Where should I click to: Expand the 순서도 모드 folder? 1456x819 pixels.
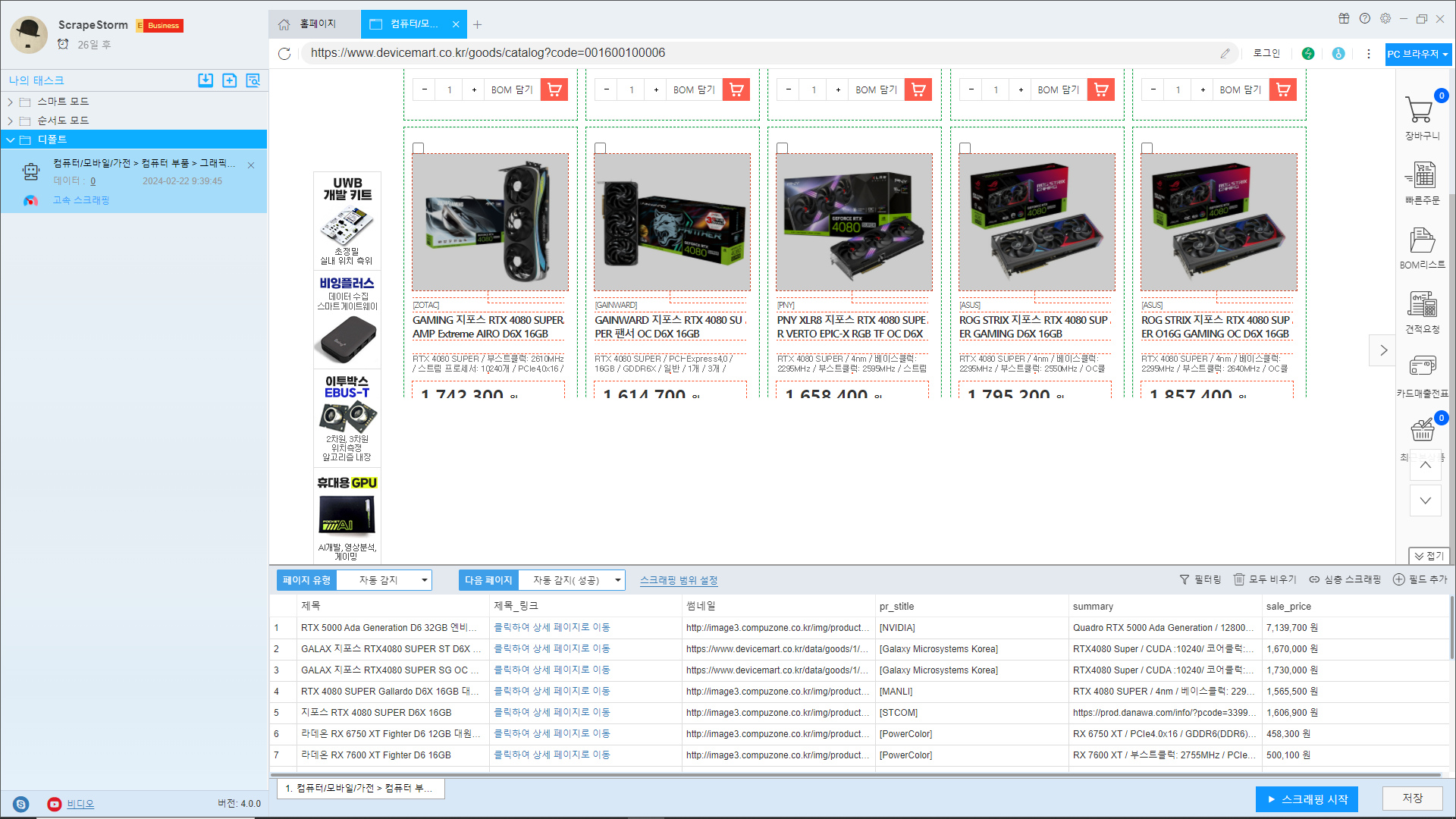pyautogui.click(x=10, y=121)
